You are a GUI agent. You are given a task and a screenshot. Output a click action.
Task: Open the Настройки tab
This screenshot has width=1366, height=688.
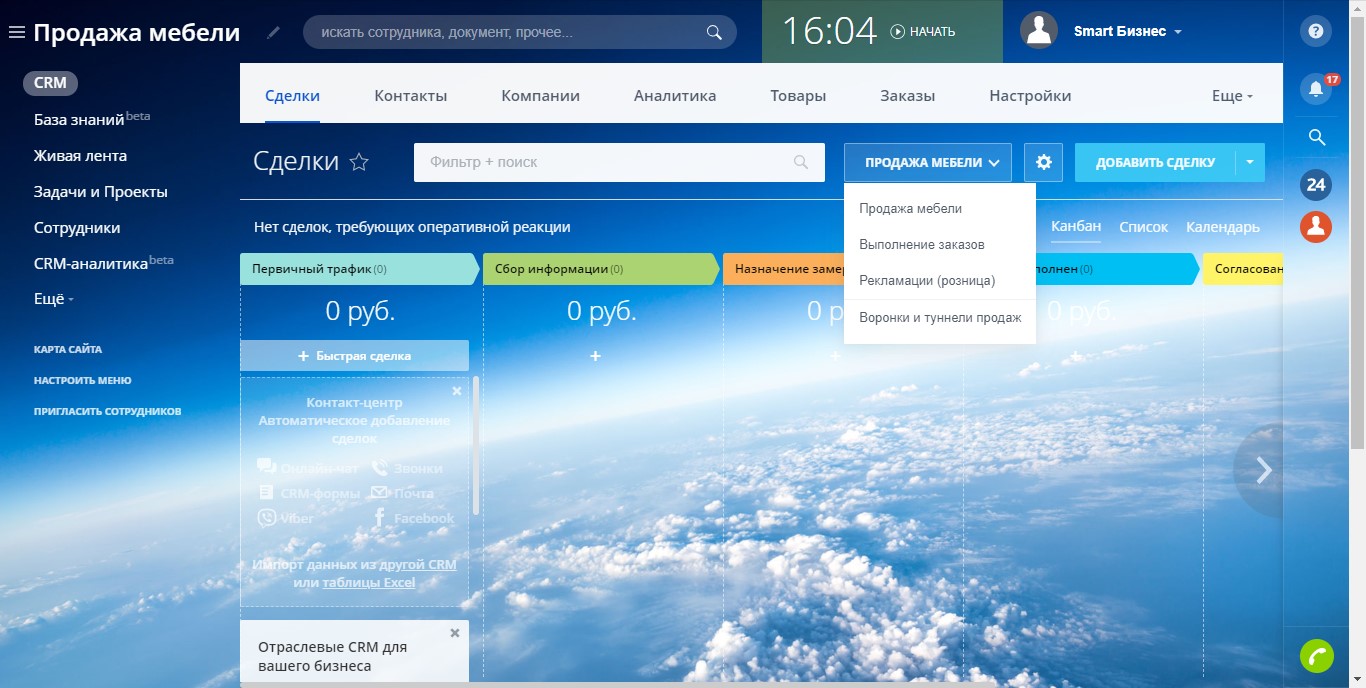[1030, 96]
